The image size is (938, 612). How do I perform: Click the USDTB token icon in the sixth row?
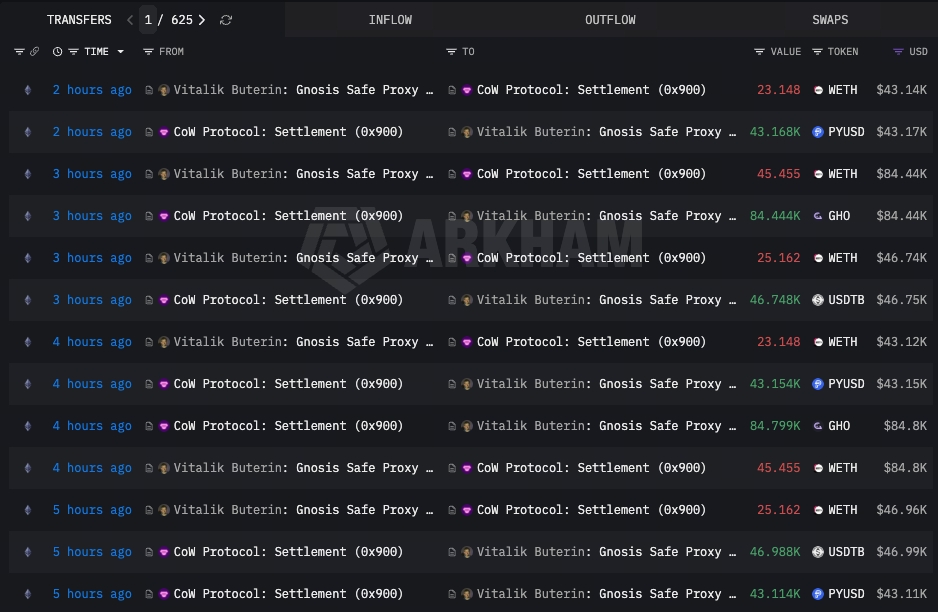(x=818, y=300)
